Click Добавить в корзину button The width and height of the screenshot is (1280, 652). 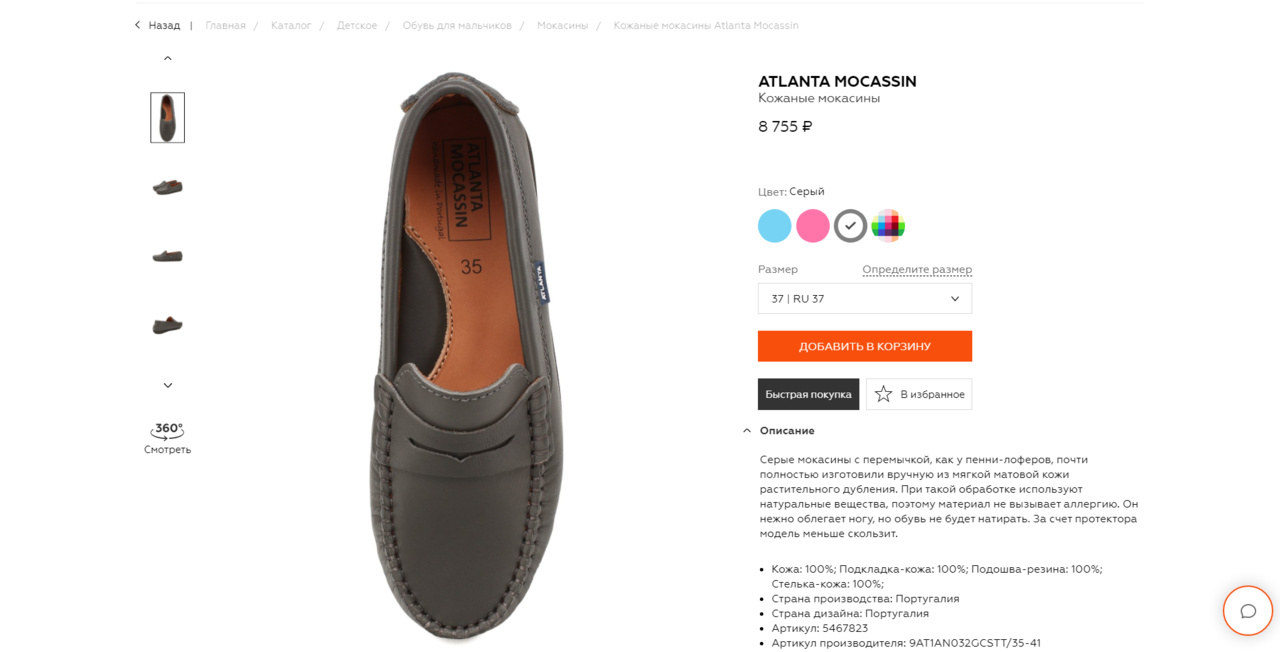864,346
